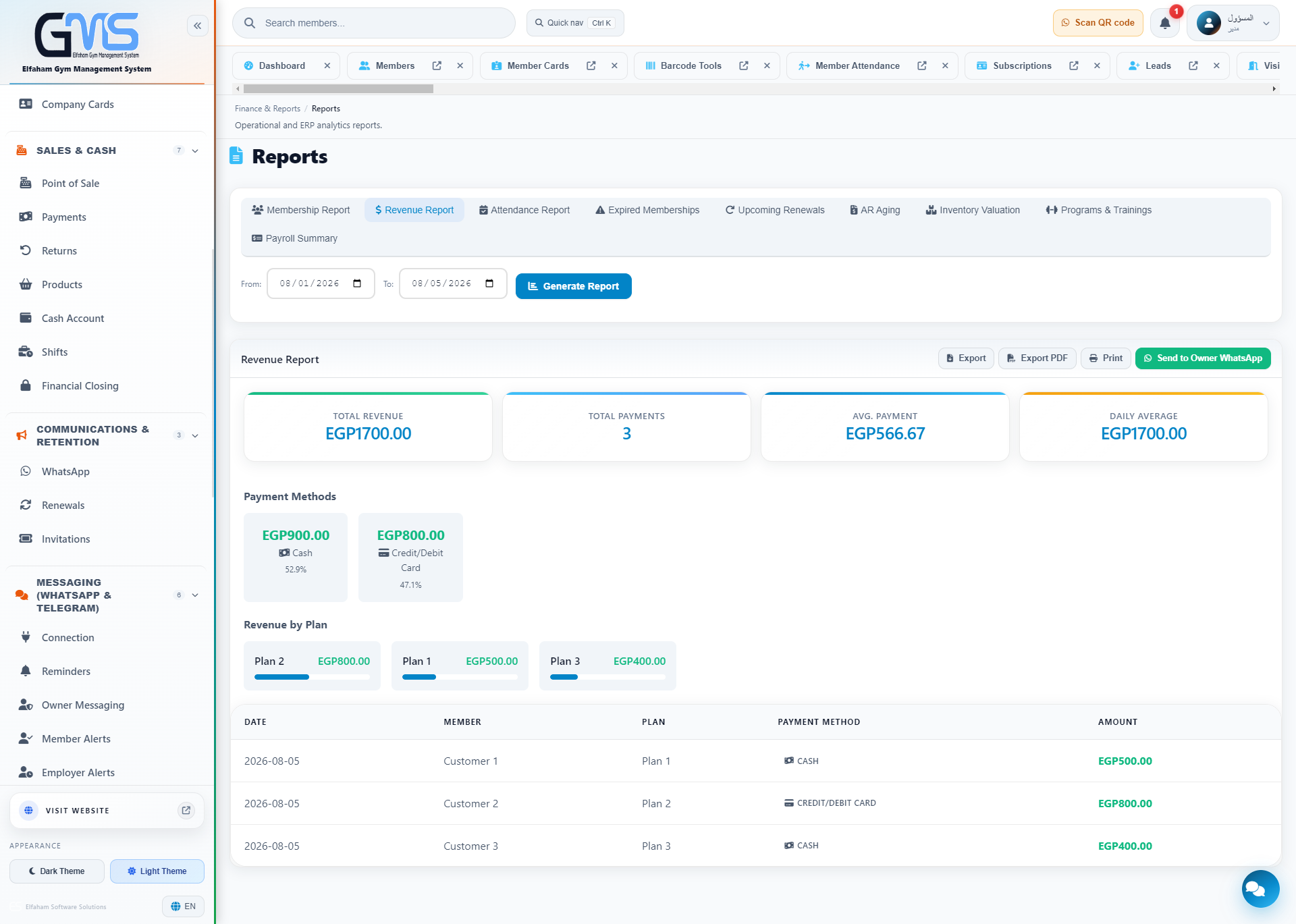Open Quick nav
This screenshot has height=924, width=1296.
click(x=575, y=23)
